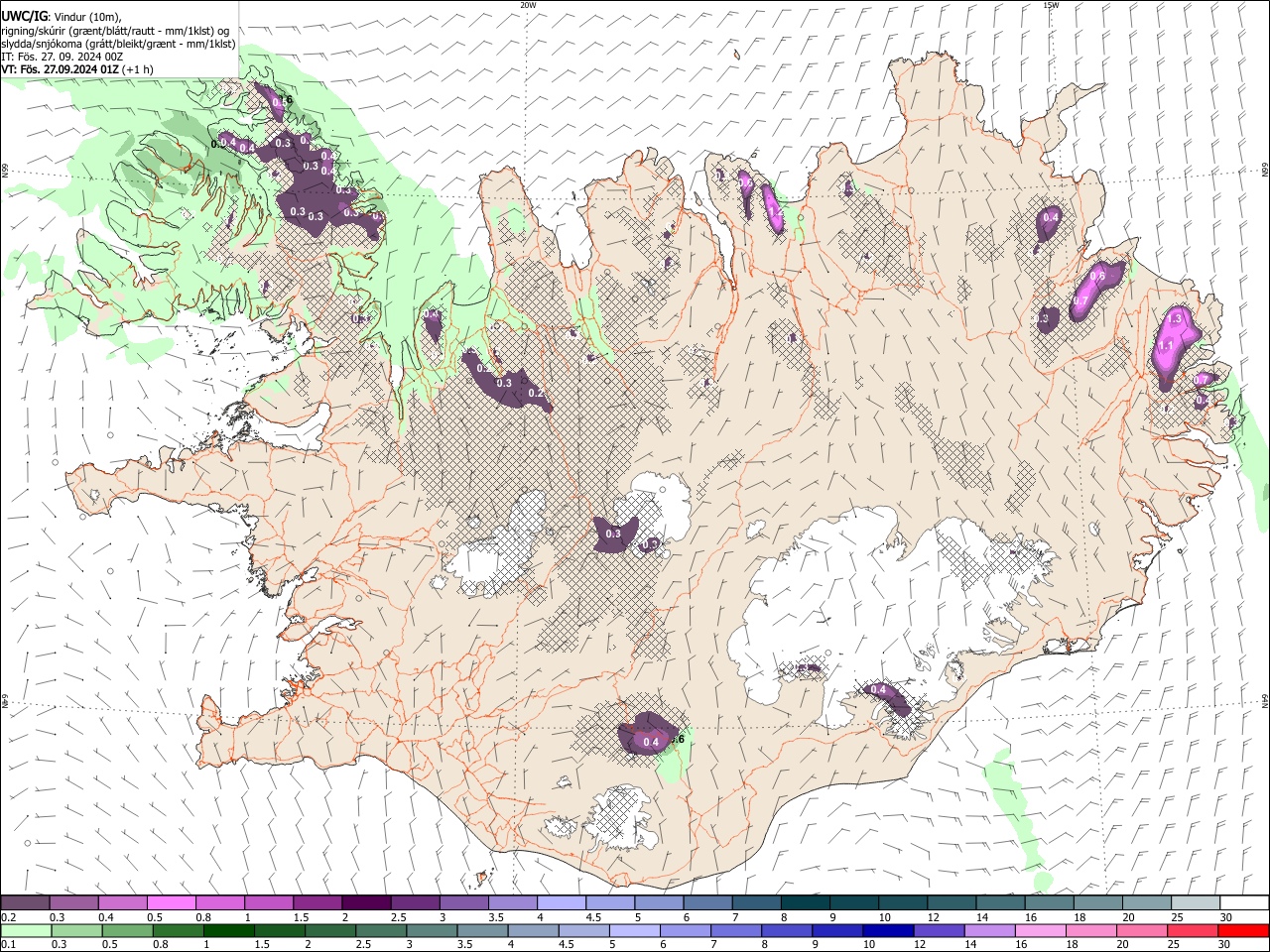1270x952 pixels.
Task: Select the periwinkle swatch labeled 6 in lower legend
Action: pyautogui.click(x=684, y=930)
